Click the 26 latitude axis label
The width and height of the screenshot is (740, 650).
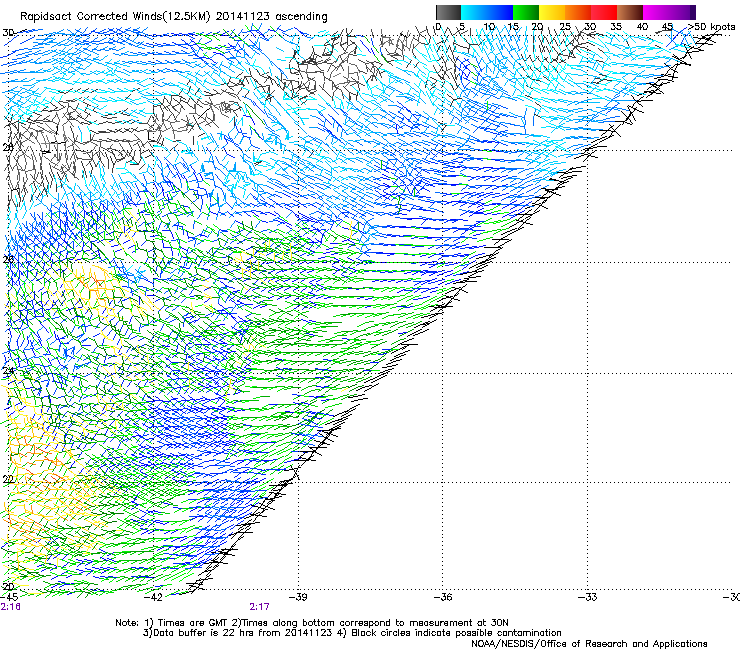(8, 259)
